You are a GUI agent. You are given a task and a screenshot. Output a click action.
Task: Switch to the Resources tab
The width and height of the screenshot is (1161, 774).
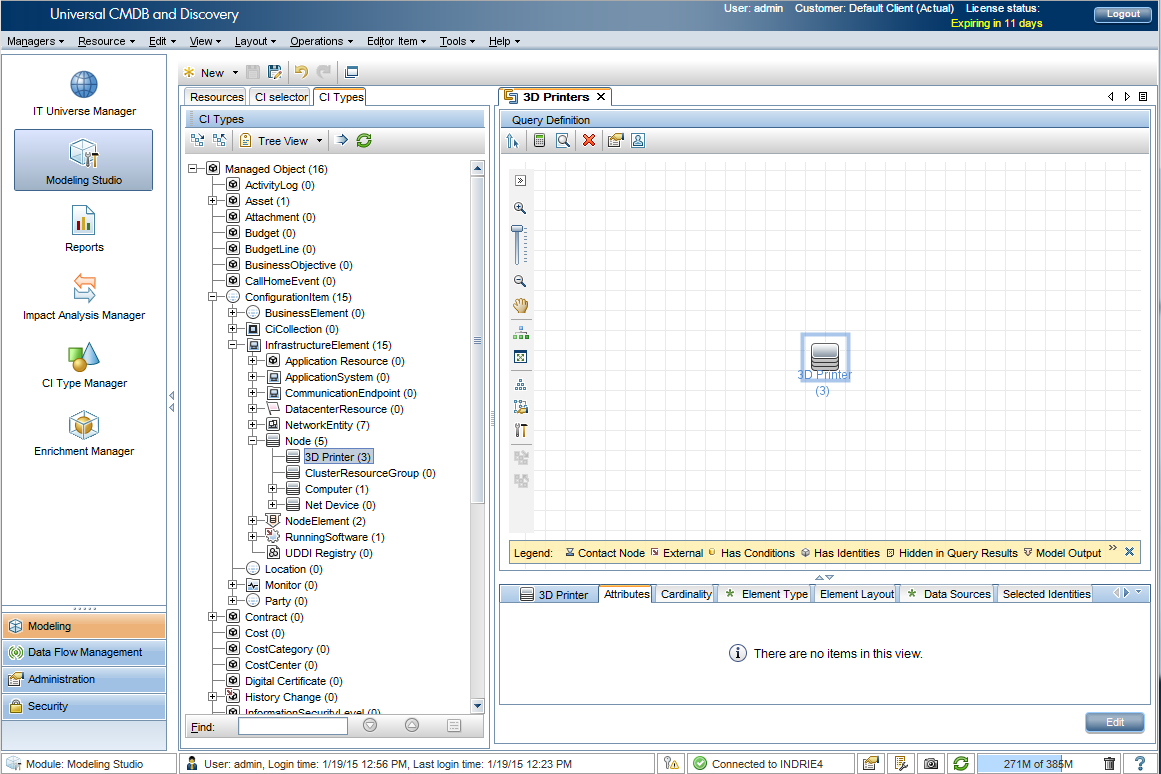(216, 97)
